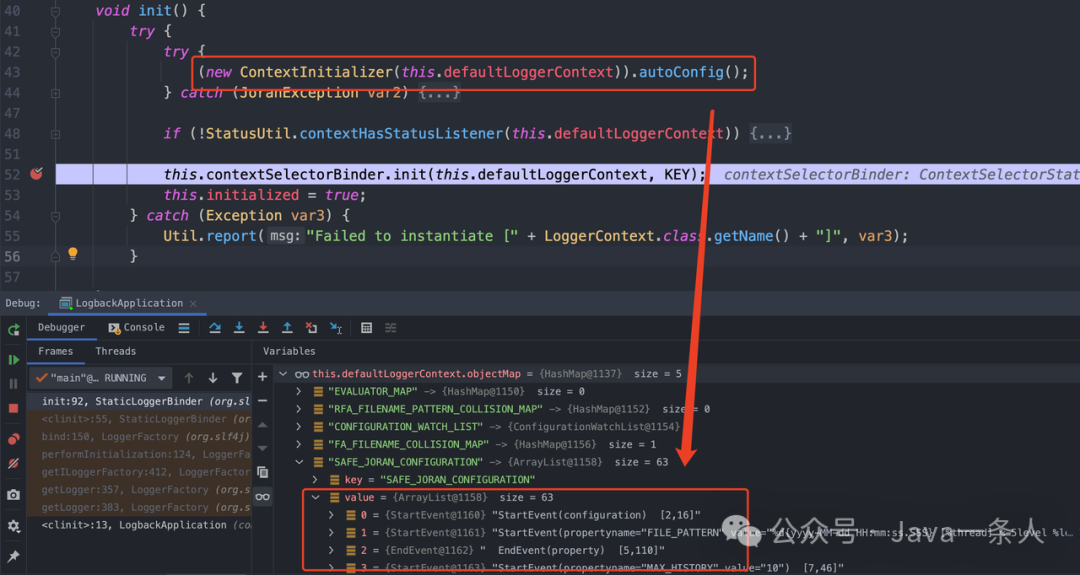Click the Force Step Into red arrow
1080x575 pixels.
pyautogui.click(x=263, y=328)
